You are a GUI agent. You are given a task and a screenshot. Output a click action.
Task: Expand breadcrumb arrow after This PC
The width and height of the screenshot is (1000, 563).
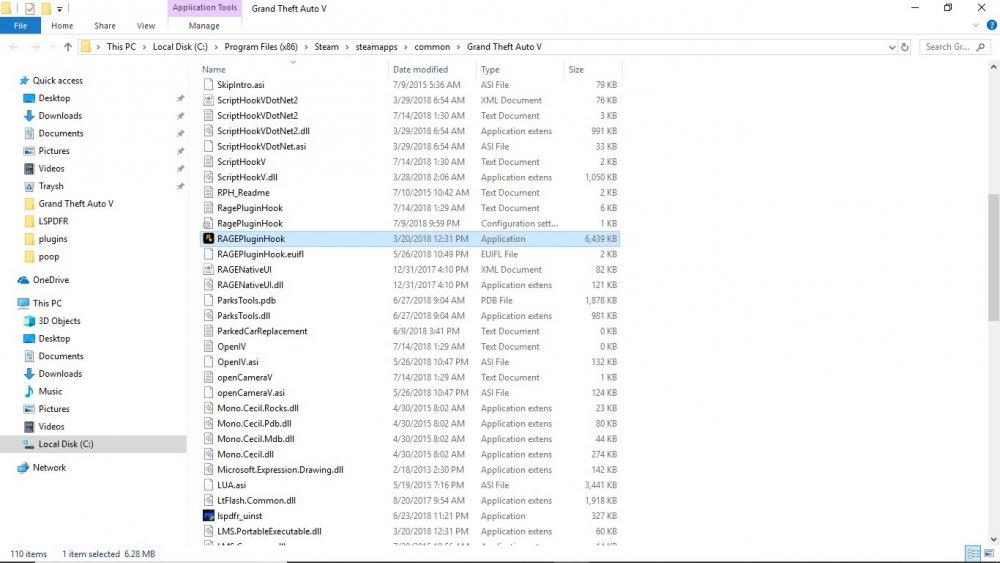(x=144, y=47)
